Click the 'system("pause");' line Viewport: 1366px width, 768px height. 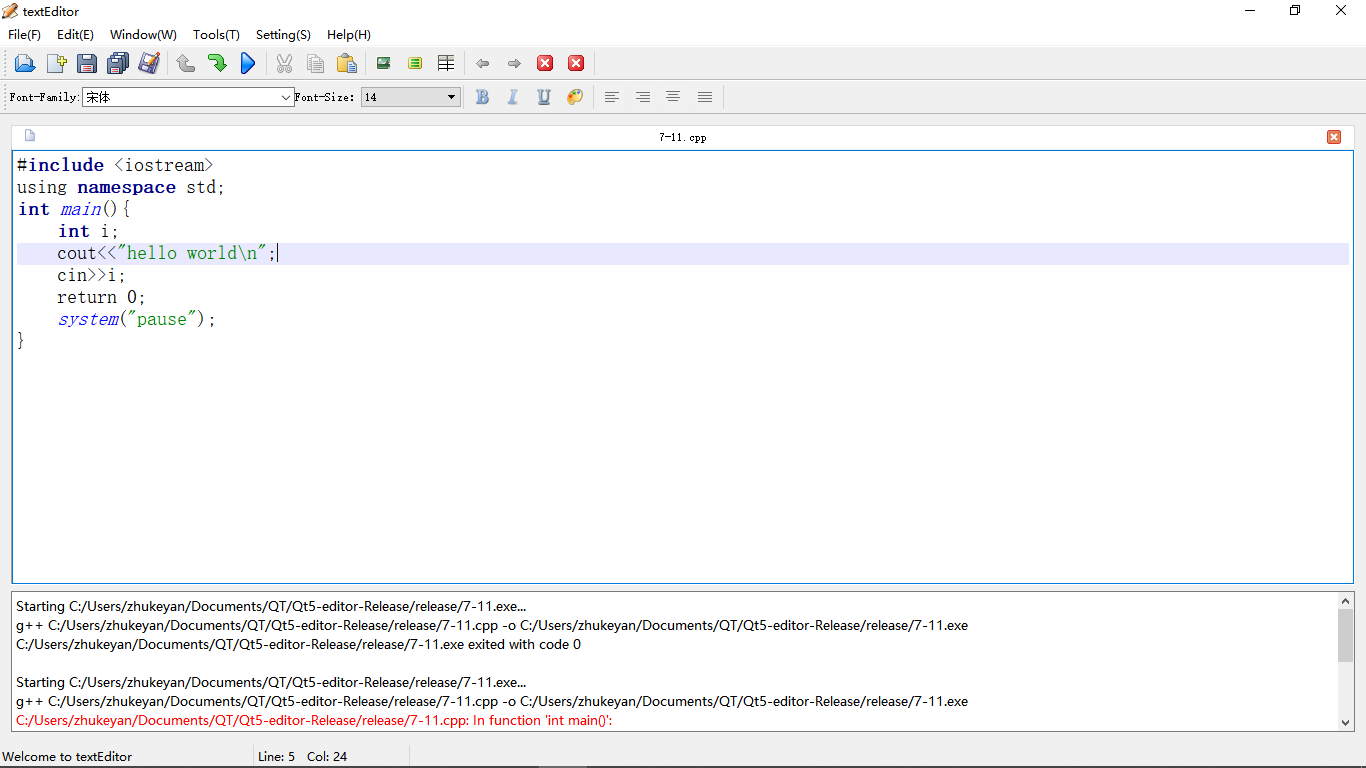(x=137, y=319)
